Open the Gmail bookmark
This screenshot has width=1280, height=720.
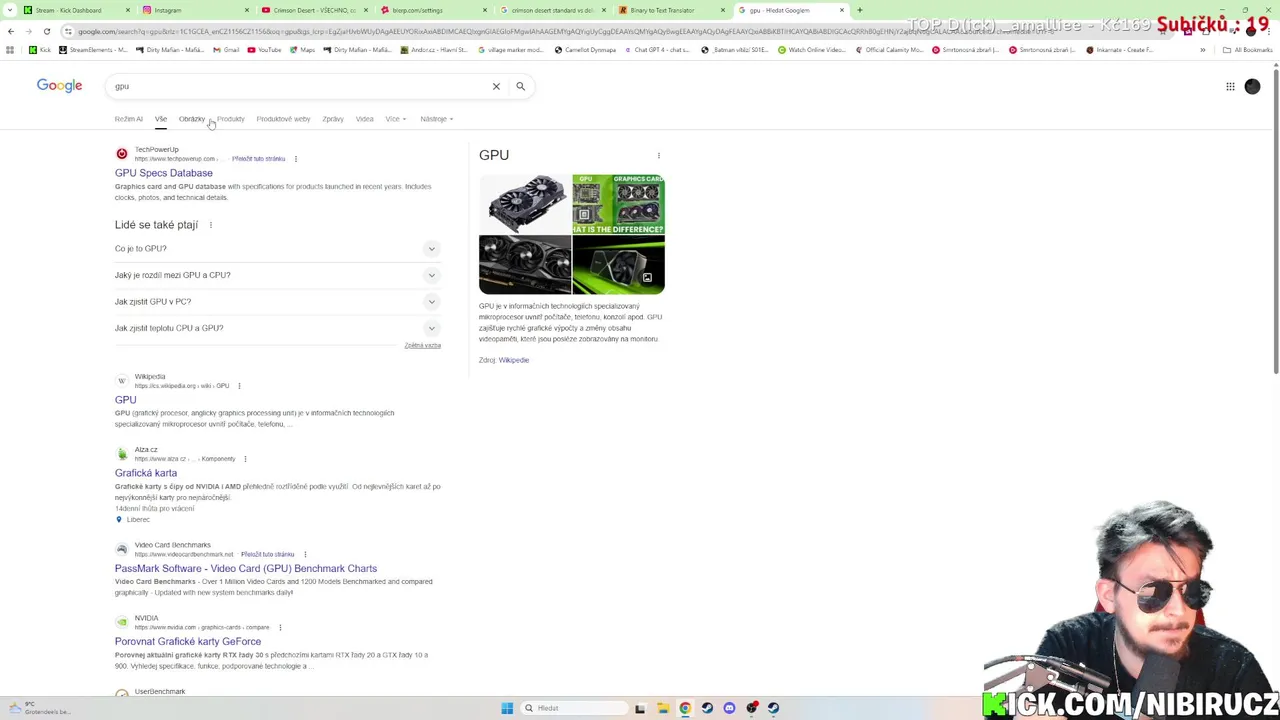tap(225, 50)
